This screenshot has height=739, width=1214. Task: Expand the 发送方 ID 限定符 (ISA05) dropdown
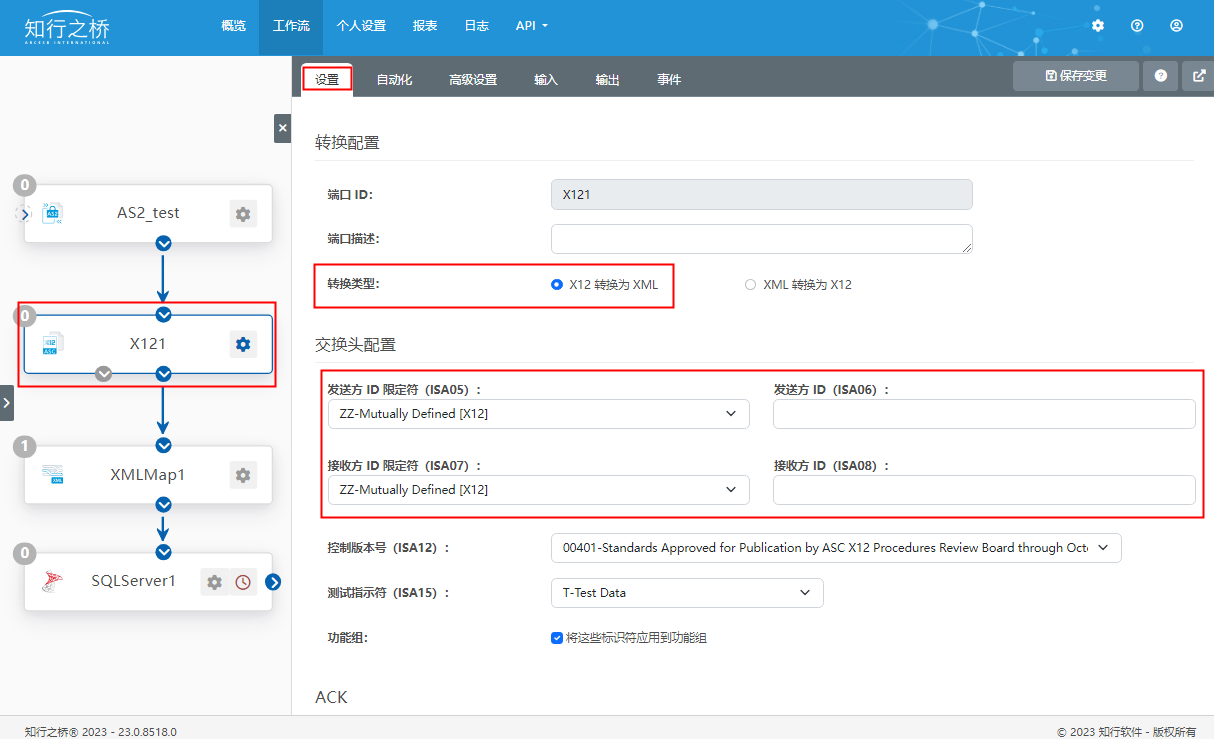[x=538, y=414]
